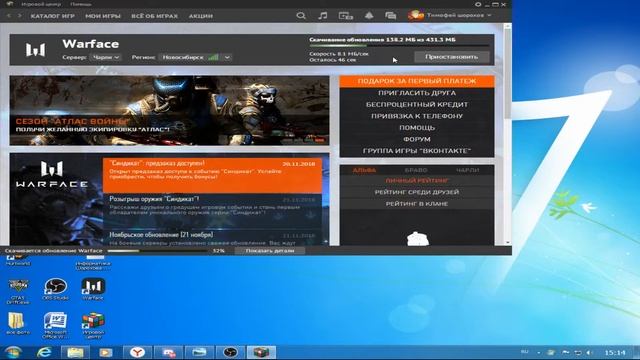Screen dimensions: 640x360
Task: Click the Показать детали button
Action: click(270, 251)
